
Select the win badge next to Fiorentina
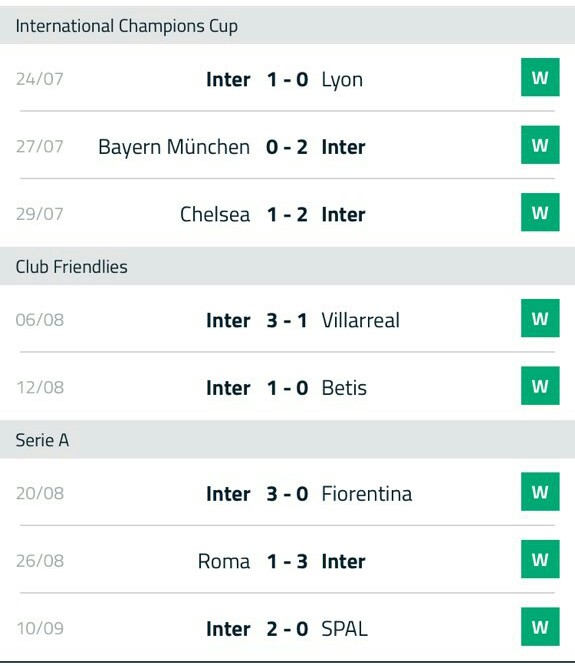coord(540,491)
